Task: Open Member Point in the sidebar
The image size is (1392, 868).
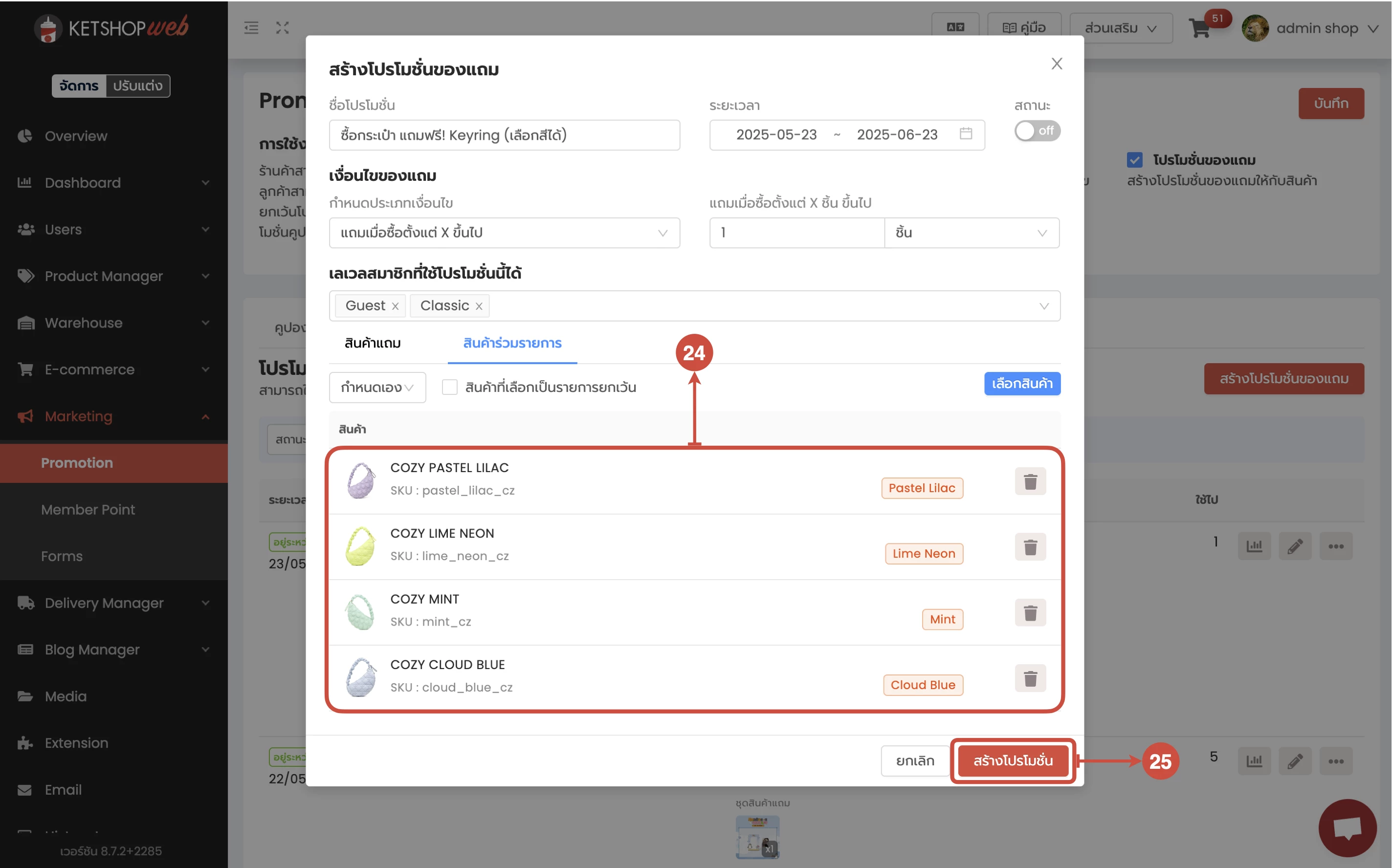Action: (88, 509)
